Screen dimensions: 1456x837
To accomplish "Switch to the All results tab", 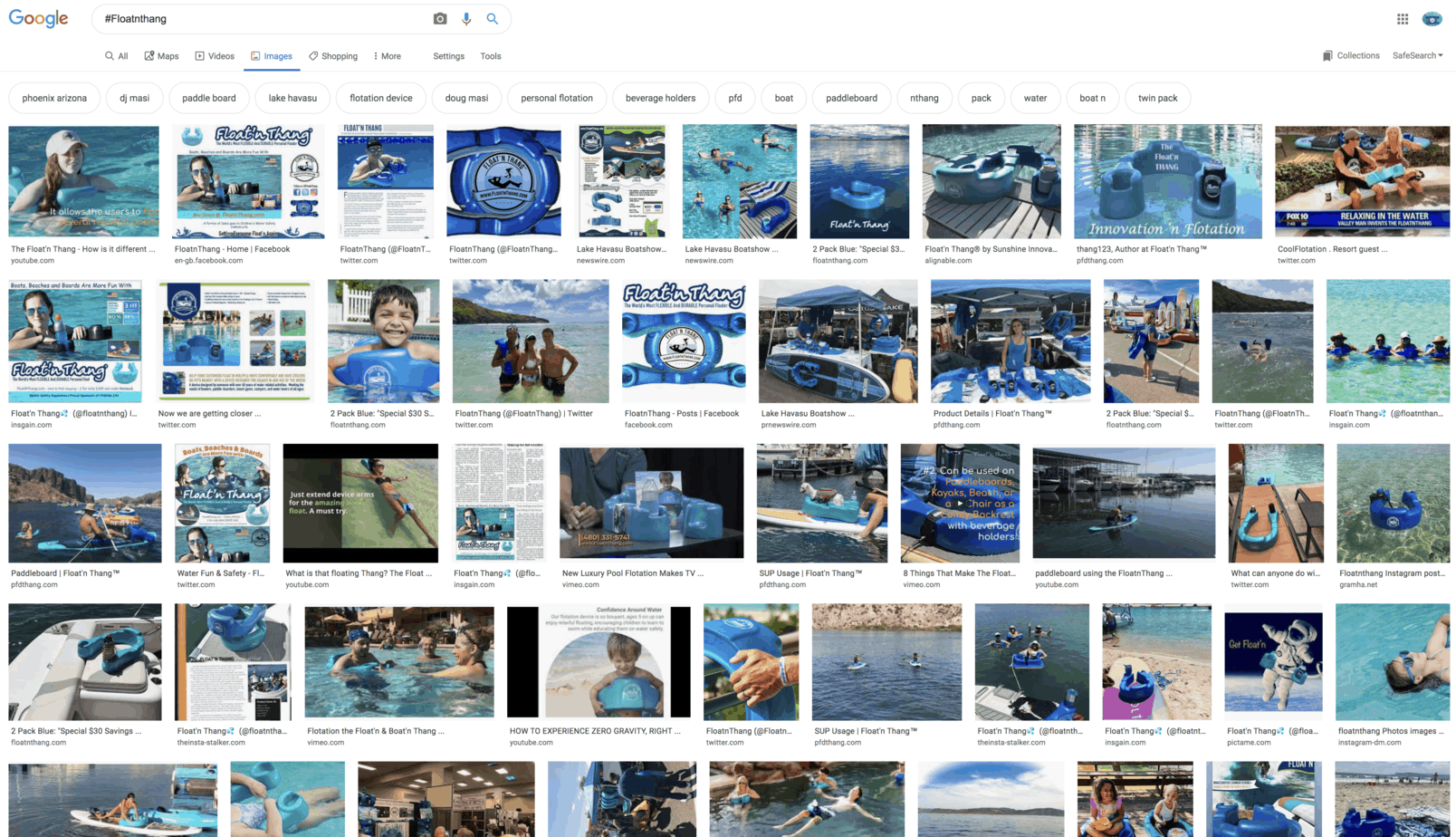I will [x=117, y=56].
